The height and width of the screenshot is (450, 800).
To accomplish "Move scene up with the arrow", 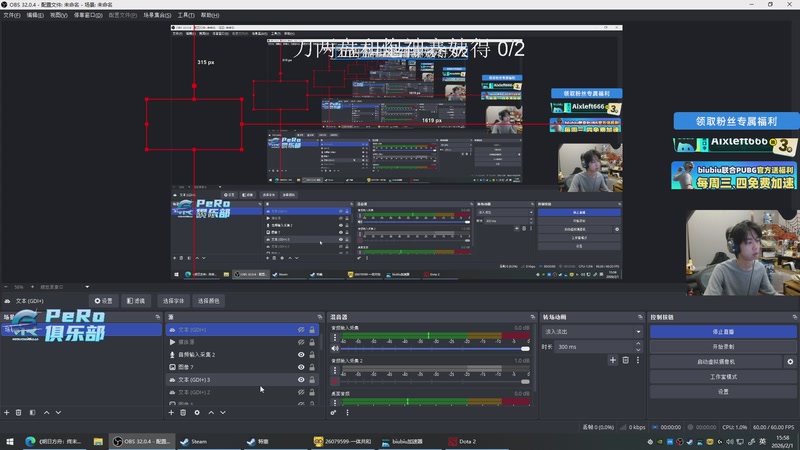I will pos(46,412).
